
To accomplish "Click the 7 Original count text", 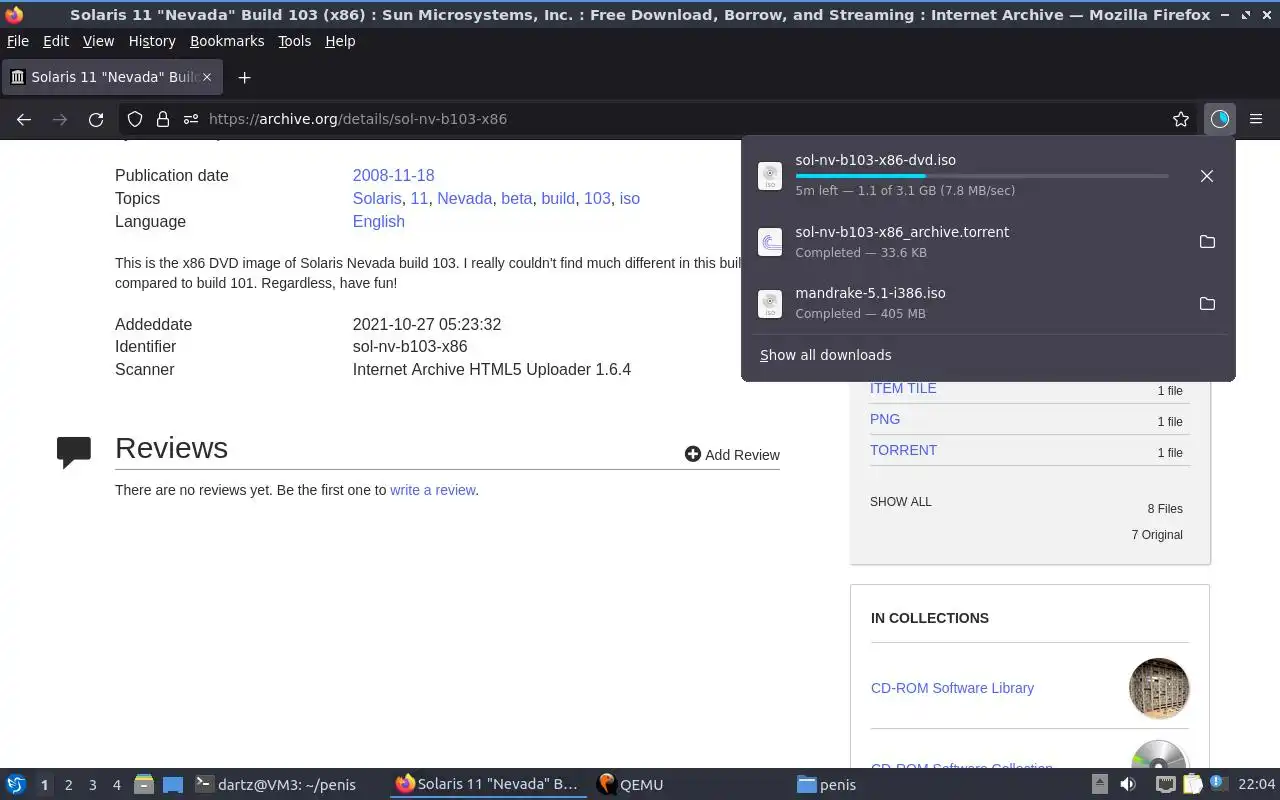I will click(1157, 535).
